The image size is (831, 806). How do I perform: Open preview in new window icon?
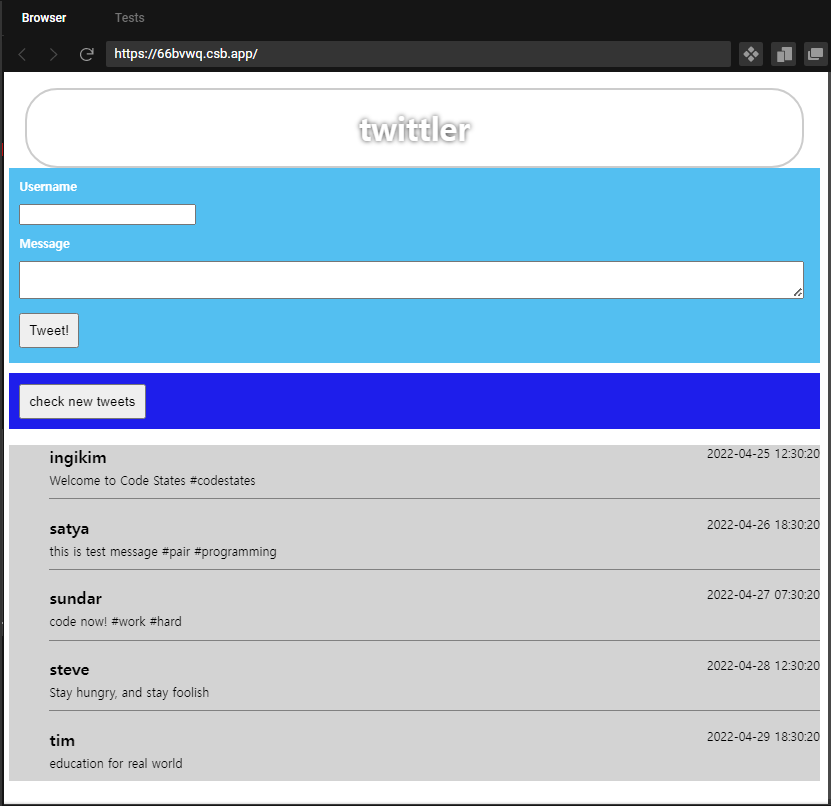[816, 54]
